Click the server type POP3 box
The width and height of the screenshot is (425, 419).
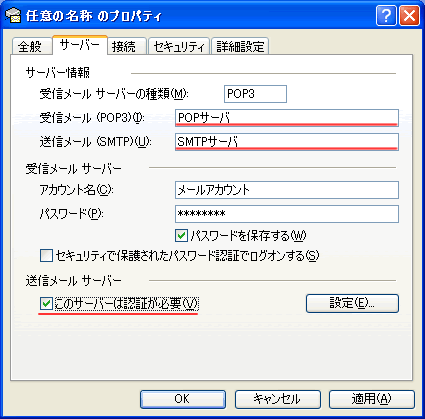255,94
